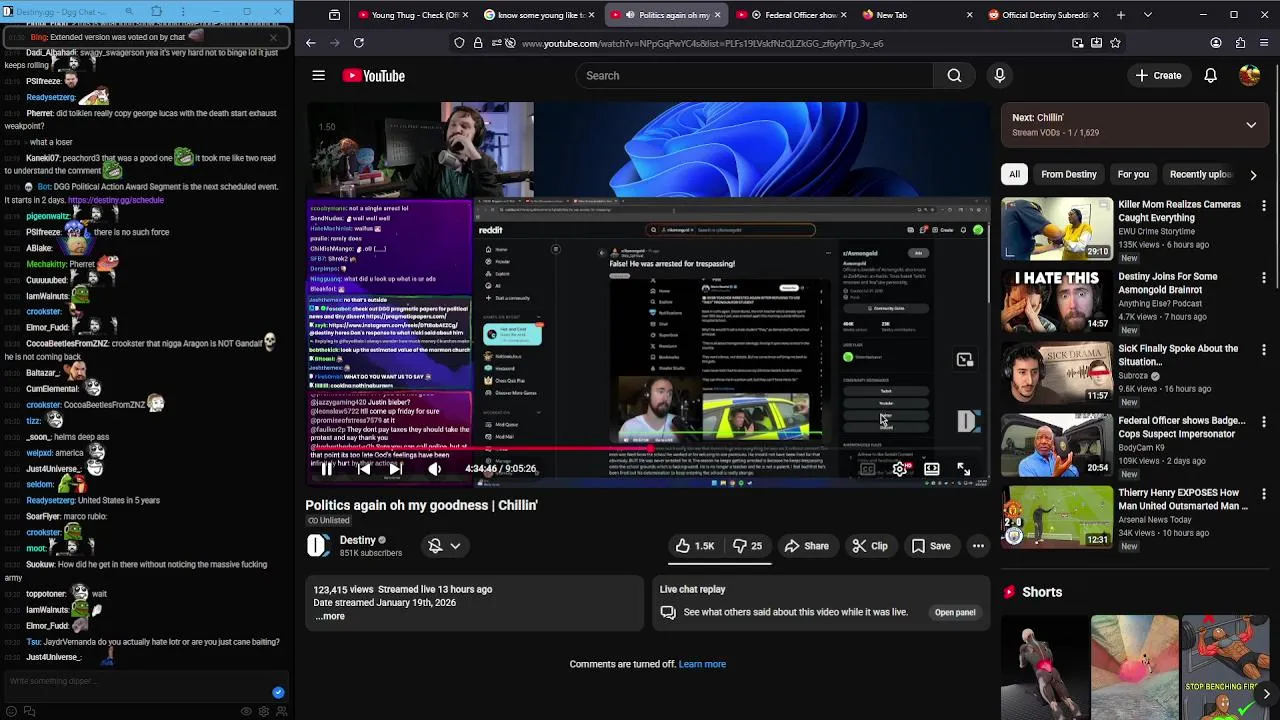Open options for Federal Officer shows Badge video

coord(1264,422)
